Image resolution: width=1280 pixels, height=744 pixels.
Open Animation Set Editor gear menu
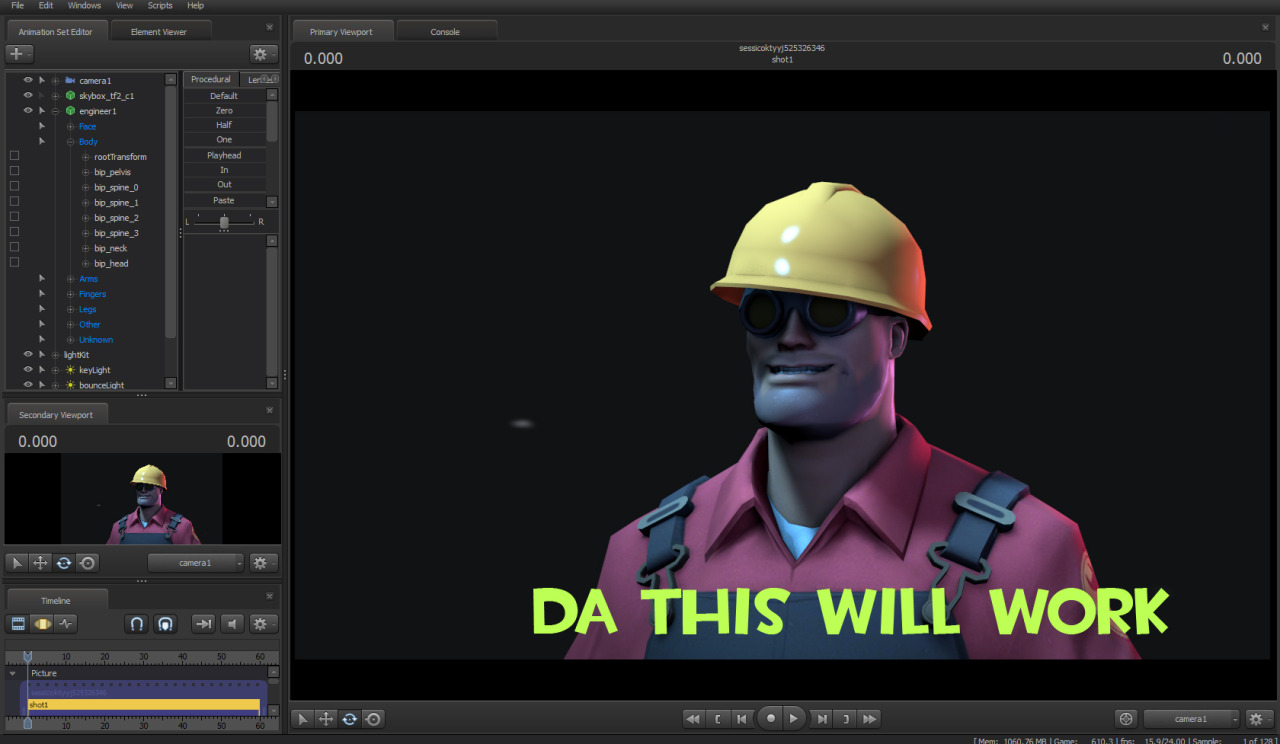click(264, 54)
